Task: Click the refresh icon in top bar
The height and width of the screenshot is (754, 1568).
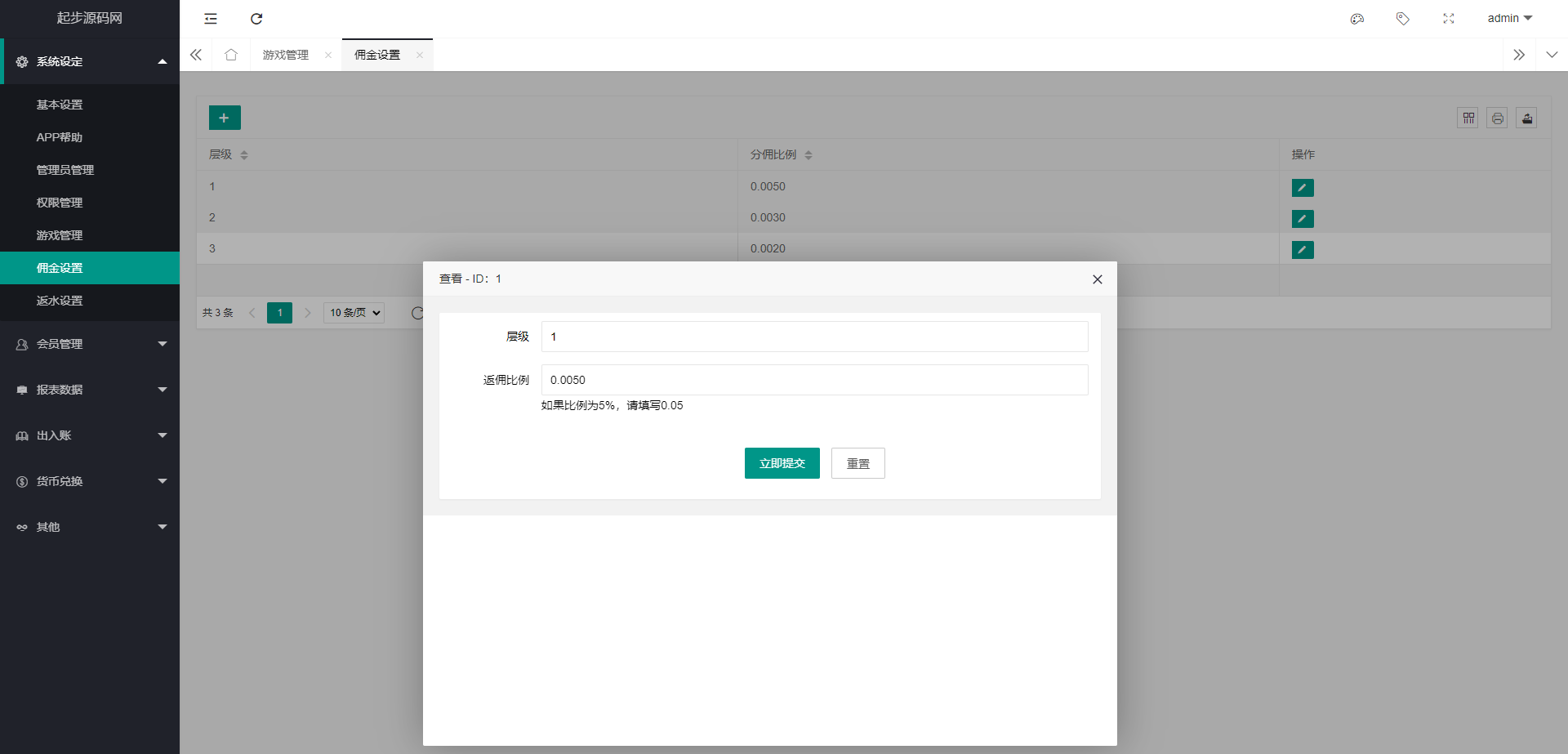Action: coord(256,19)
